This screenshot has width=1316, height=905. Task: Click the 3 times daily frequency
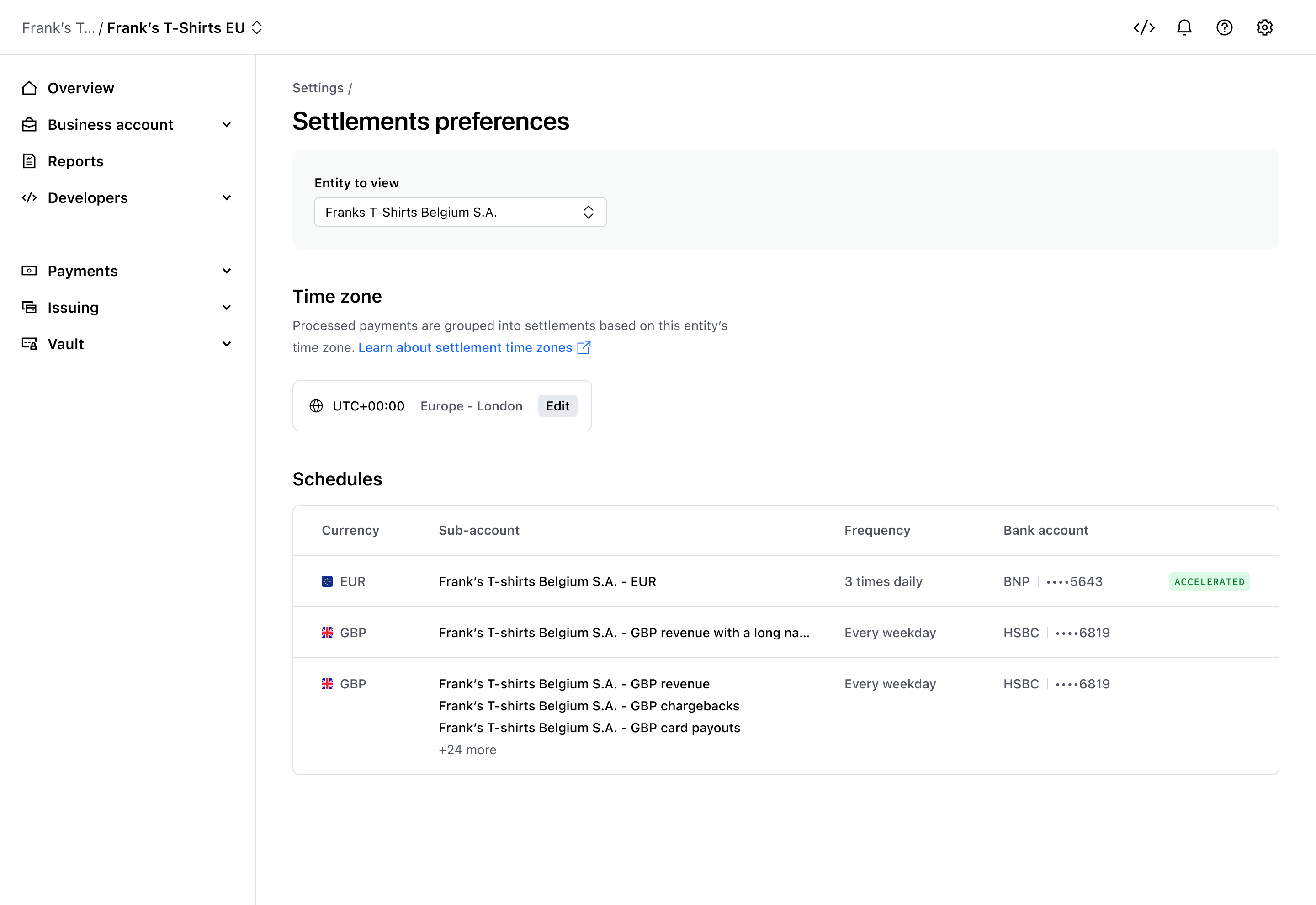(884, 581)
